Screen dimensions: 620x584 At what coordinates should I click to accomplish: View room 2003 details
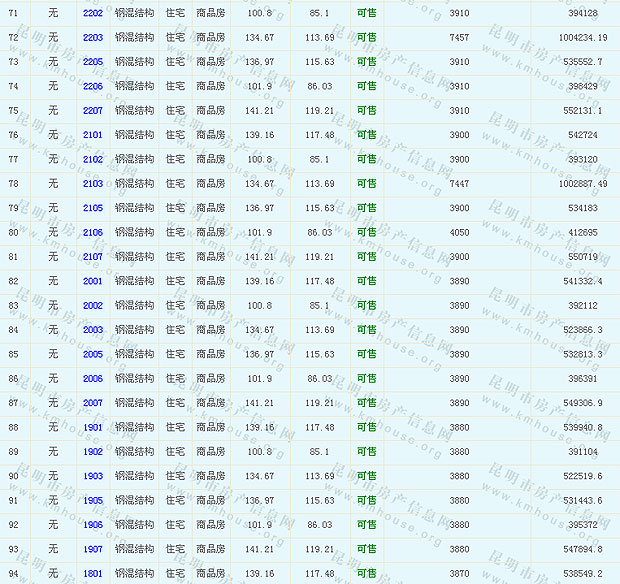(x=93, y=330)
